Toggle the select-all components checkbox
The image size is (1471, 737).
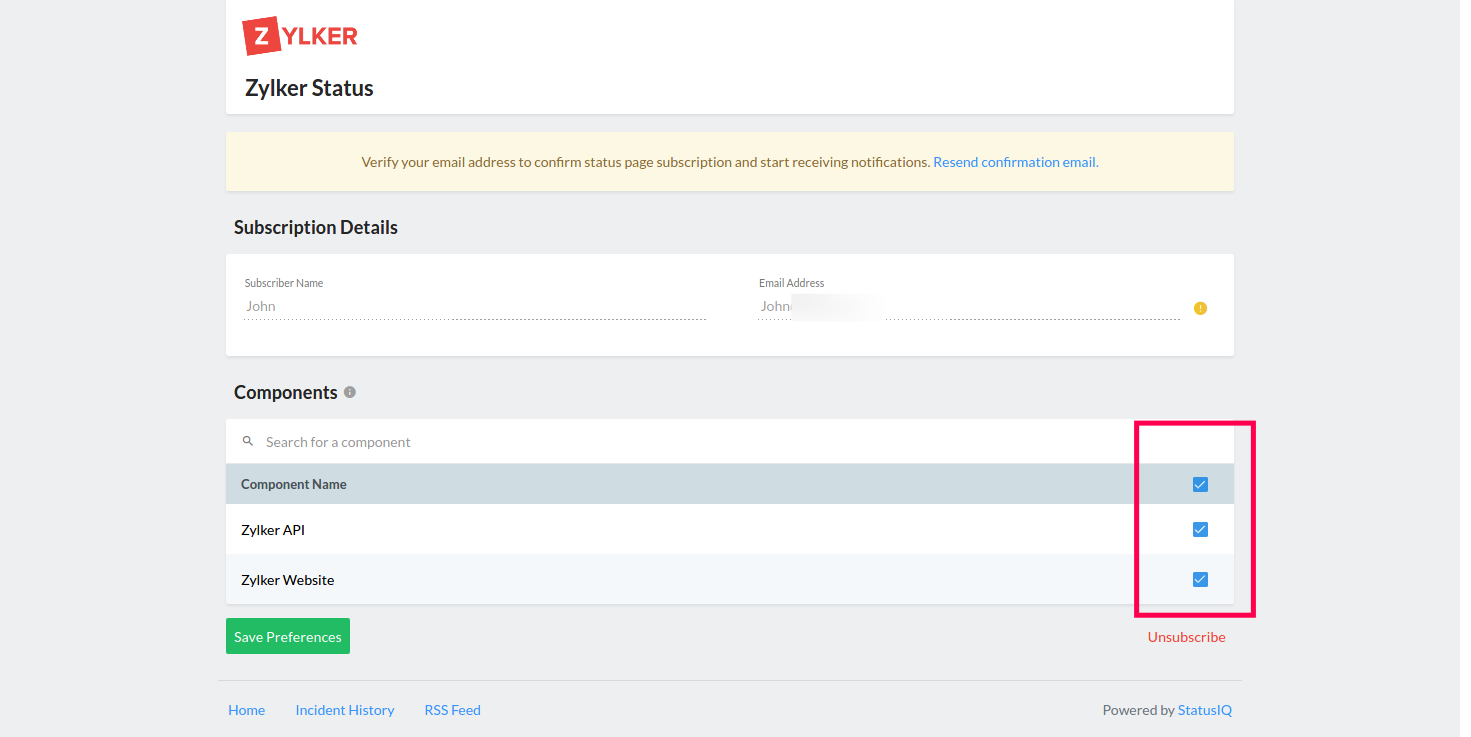[1200, 485]
